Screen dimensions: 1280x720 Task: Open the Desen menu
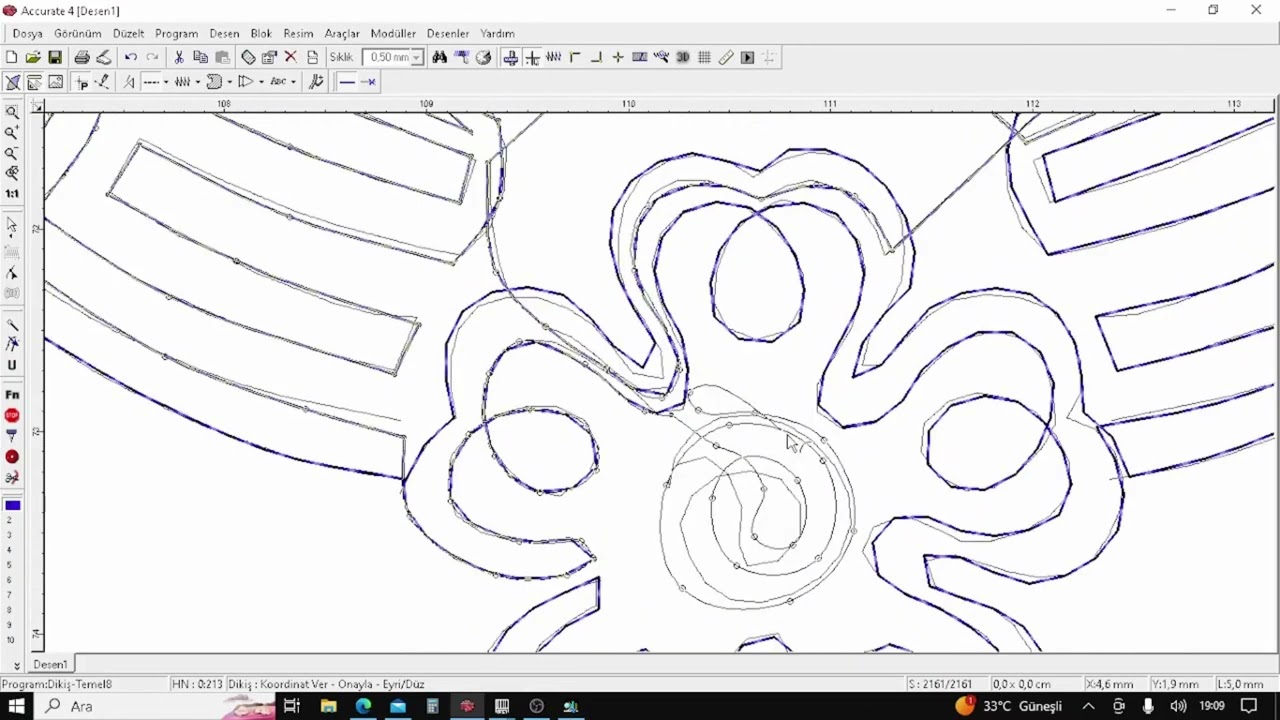[224, 33]
